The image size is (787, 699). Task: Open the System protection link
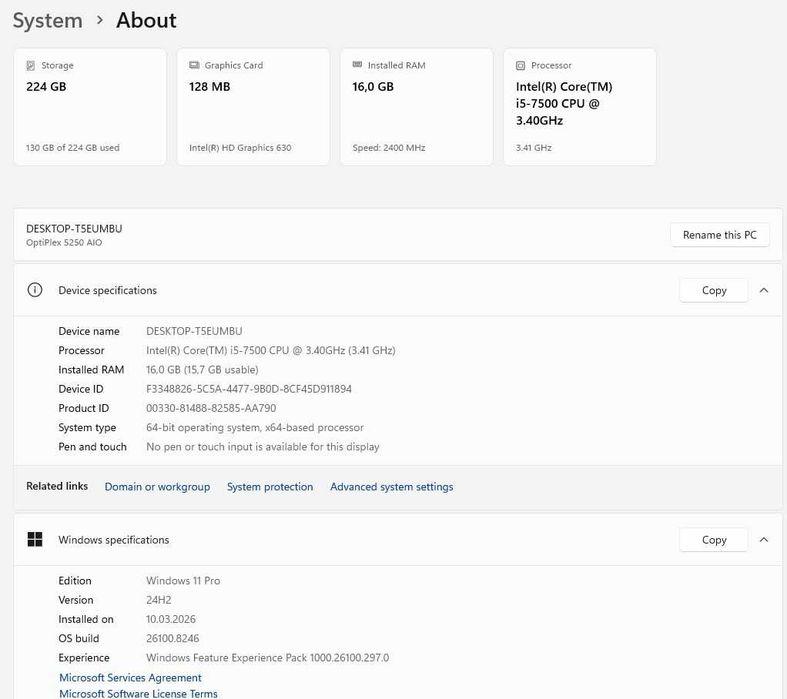click(270, 487)
